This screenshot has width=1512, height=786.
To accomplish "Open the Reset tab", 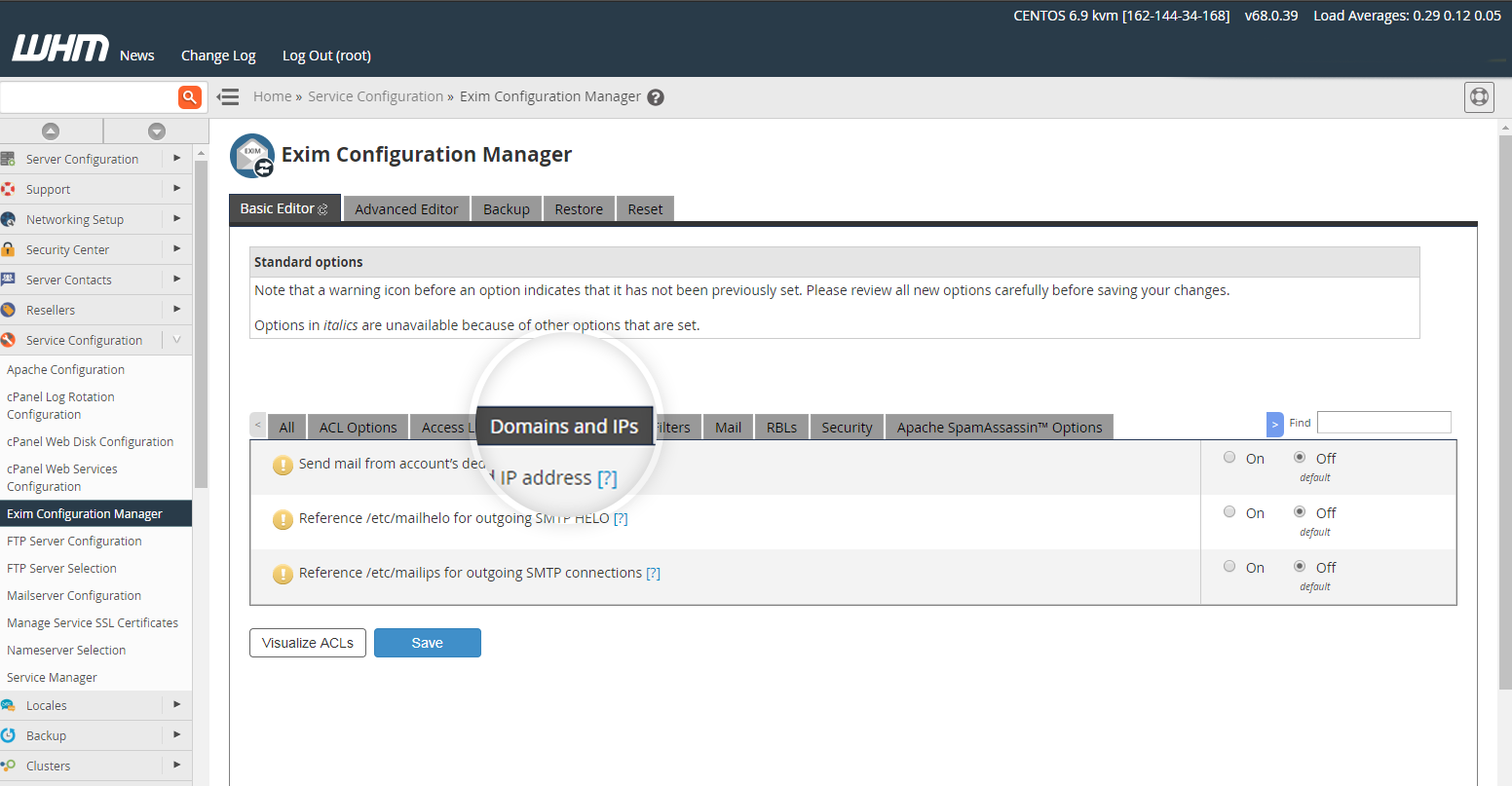I will (645, 208).
